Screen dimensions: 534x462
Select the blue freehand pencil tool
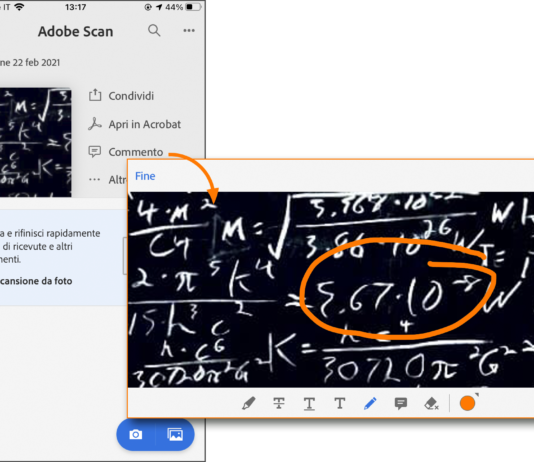pos(370,403)
